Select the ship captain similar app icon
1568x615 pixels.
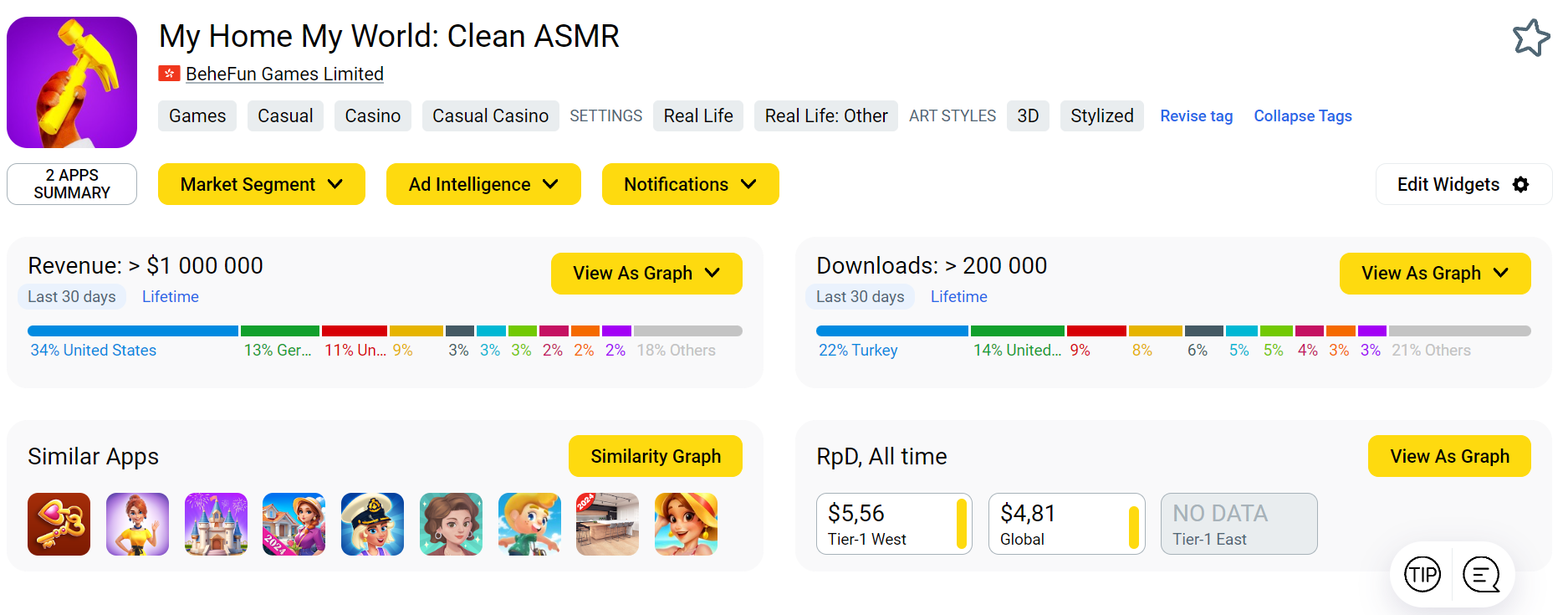click(x=372, y=524)
